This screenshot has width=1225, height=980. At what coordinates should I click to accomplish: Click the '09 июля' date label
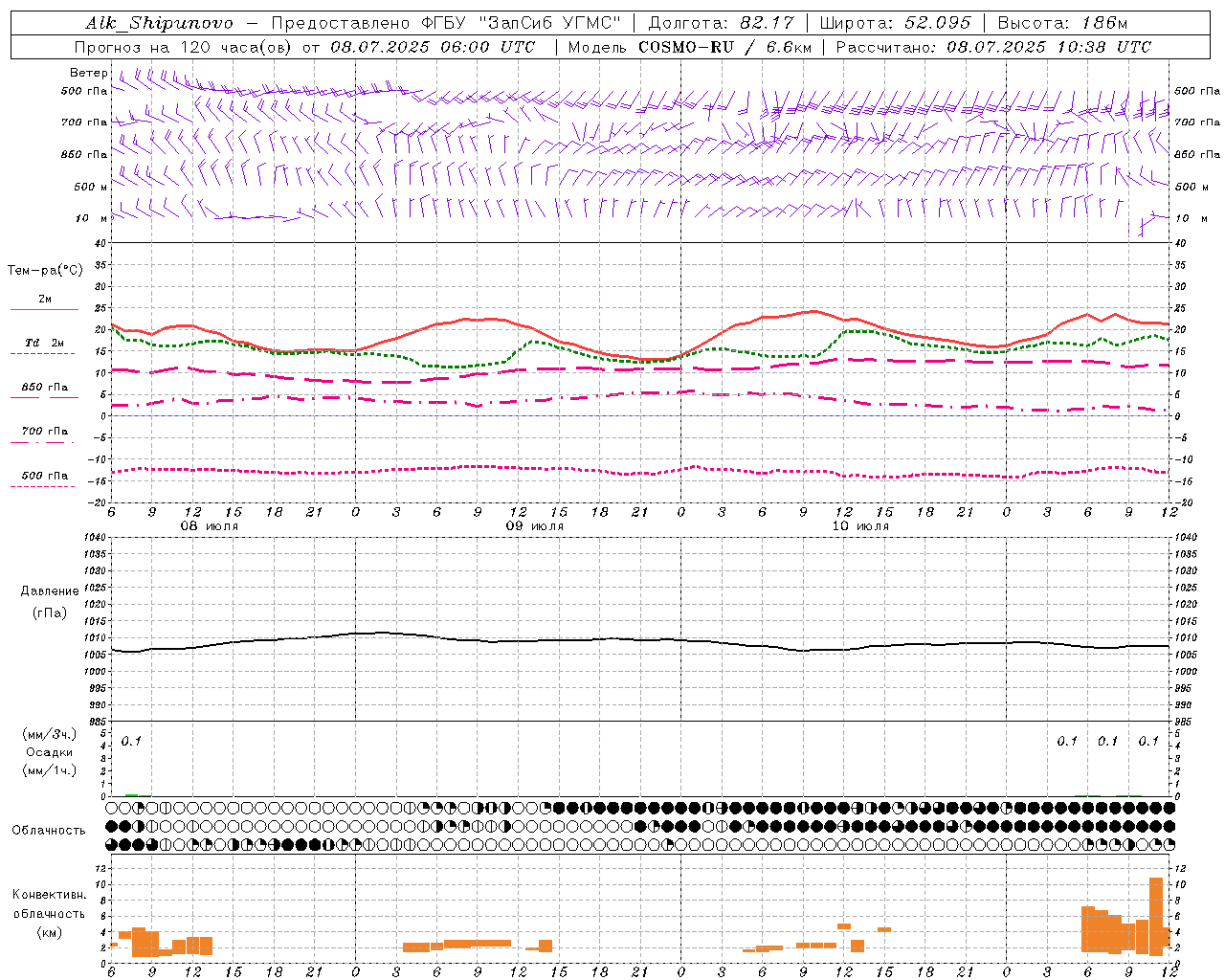pyautogui.click(x=535, y=526)
